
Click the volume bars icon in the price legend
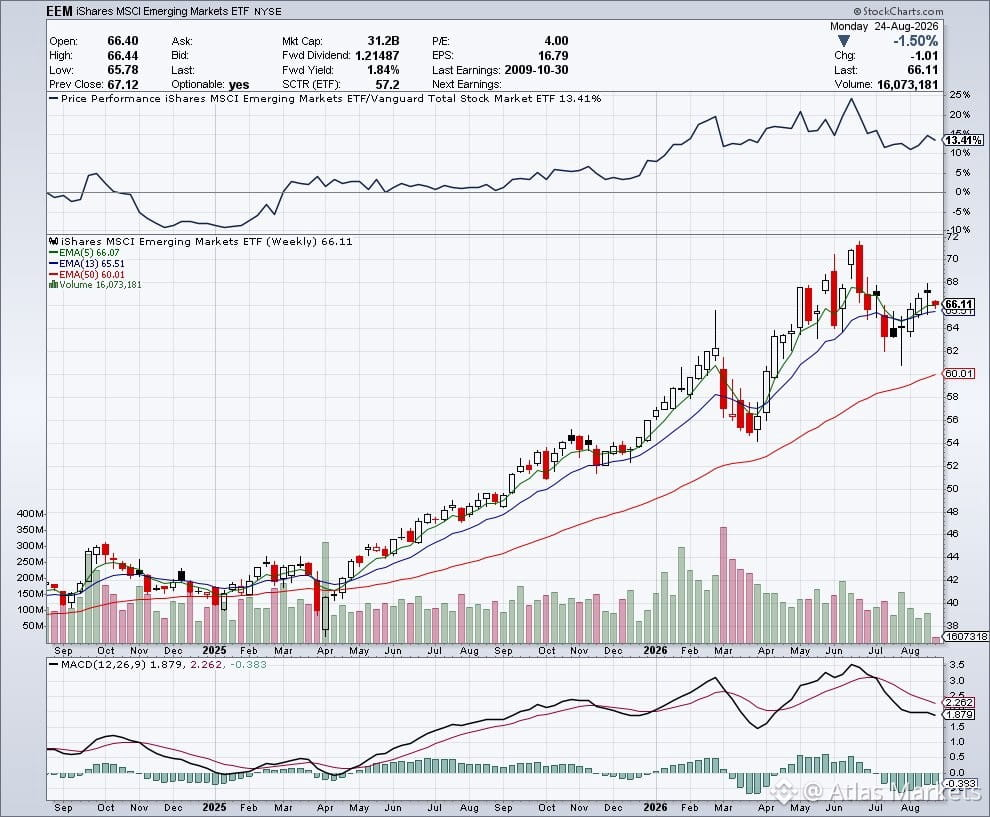(53, 285)
